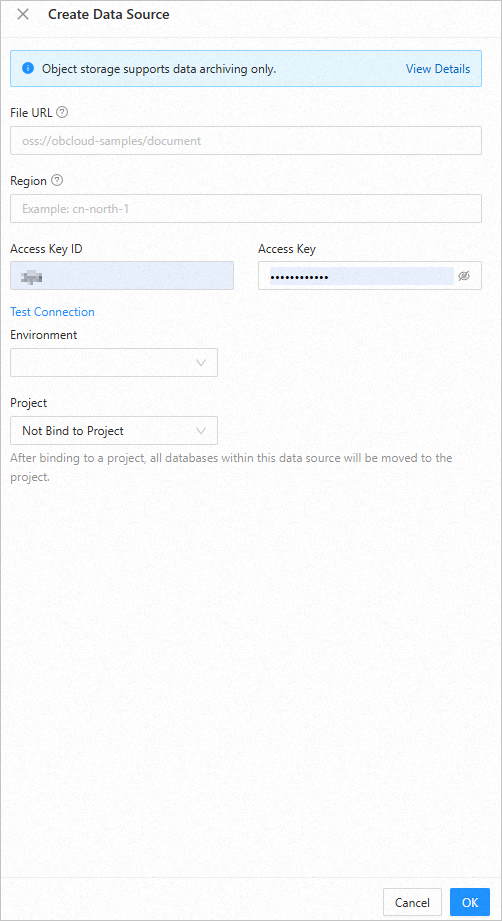This screenshot has width=502, height=921.
Task: Click the Access Key ID label
Action: [46, 248]
